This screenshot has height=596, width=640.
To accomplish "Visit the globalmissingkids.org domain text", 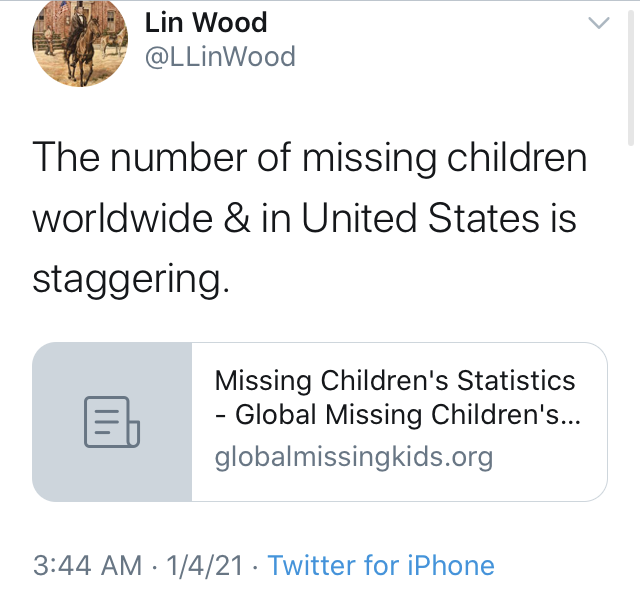I will (354, 456).
